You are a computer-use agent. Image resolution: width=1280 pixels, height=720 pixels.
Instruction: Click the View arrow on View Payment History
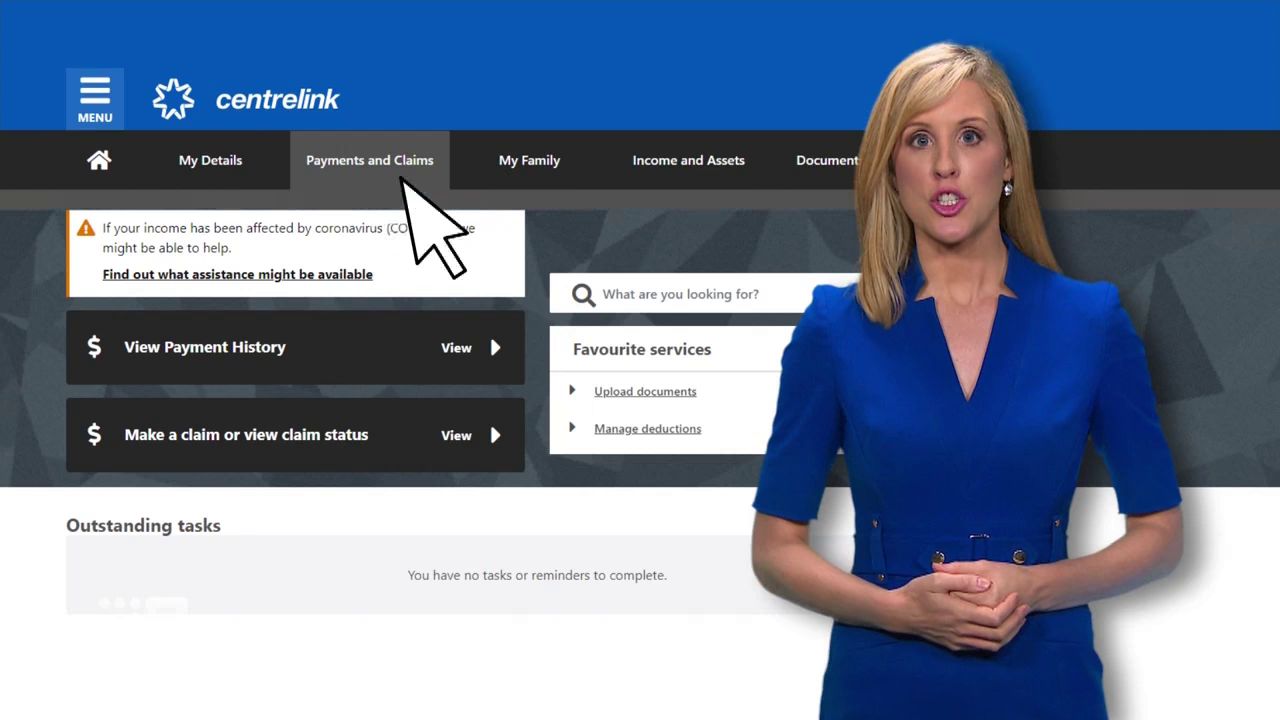[x=494, y=348]
